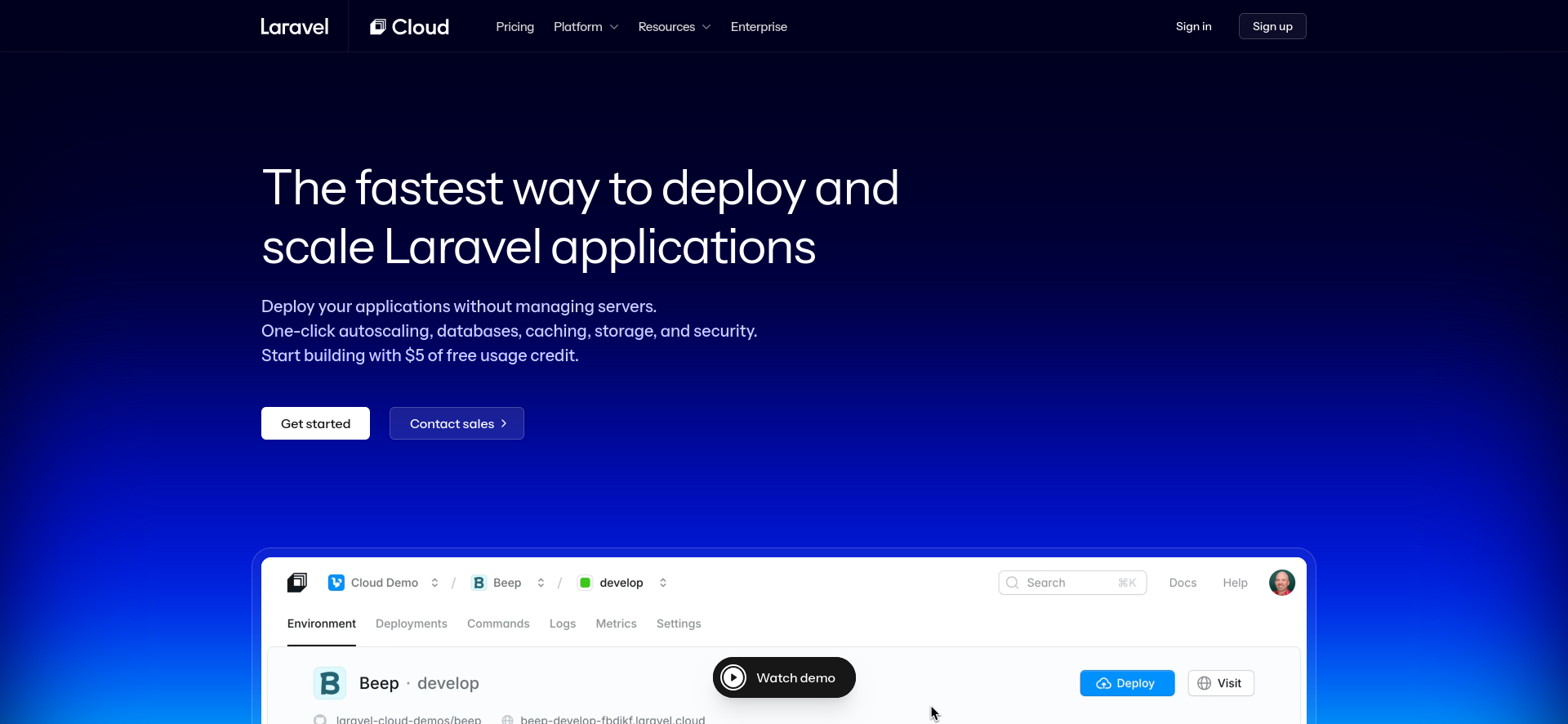Click the Cloud Demo org icon
The height and width of the screenshot is (724, 1568).
[336, 583]
